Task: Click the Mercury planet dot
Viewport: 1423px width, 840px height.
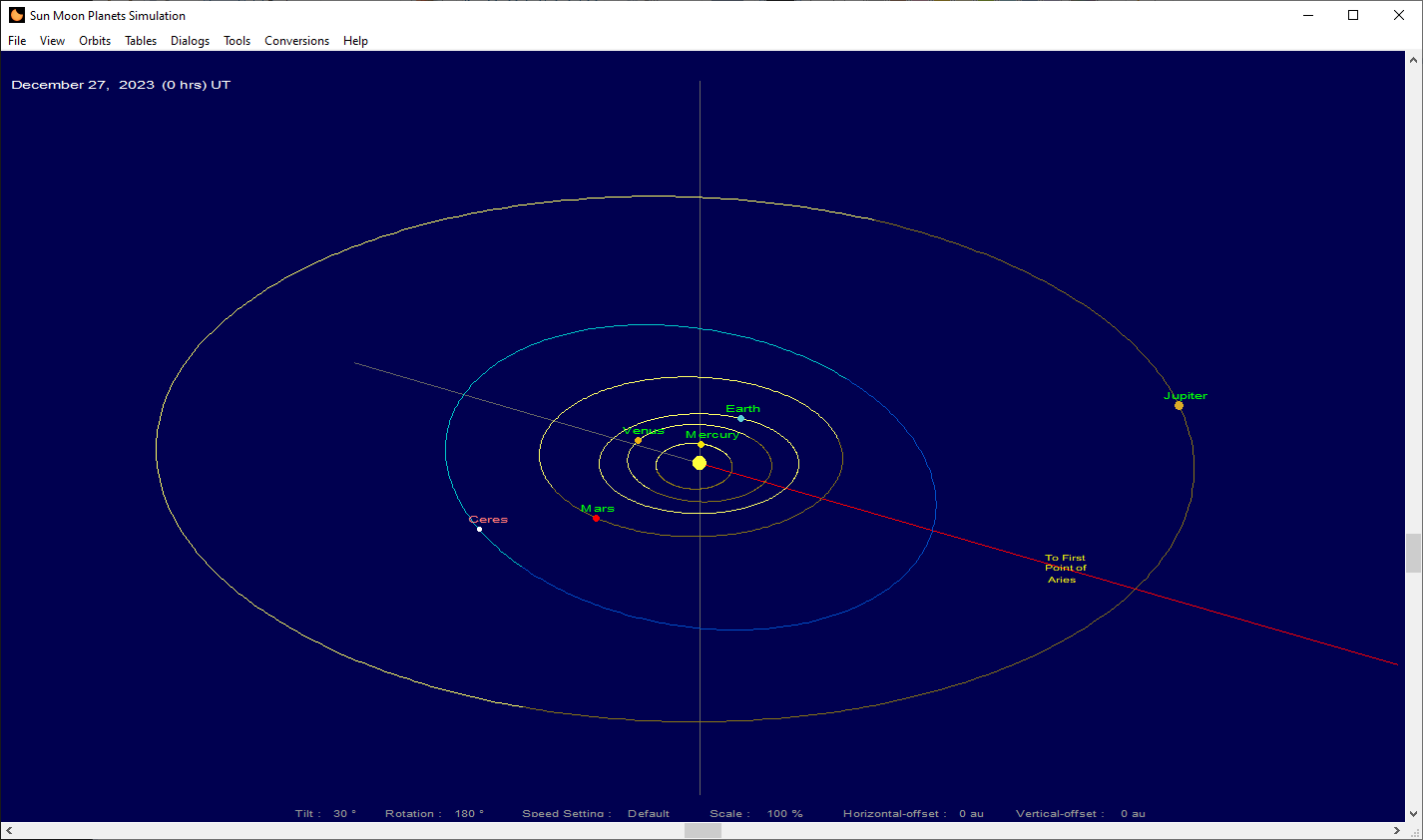Action: point(701,445)
